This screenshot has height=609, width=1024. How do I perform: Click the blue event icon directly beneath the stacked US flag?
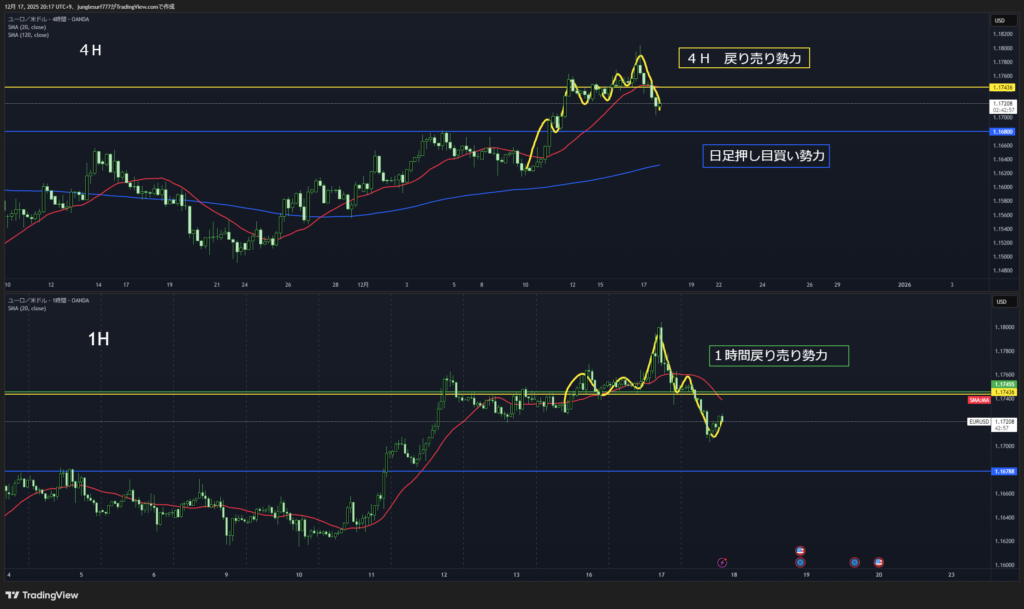point(800,563)
